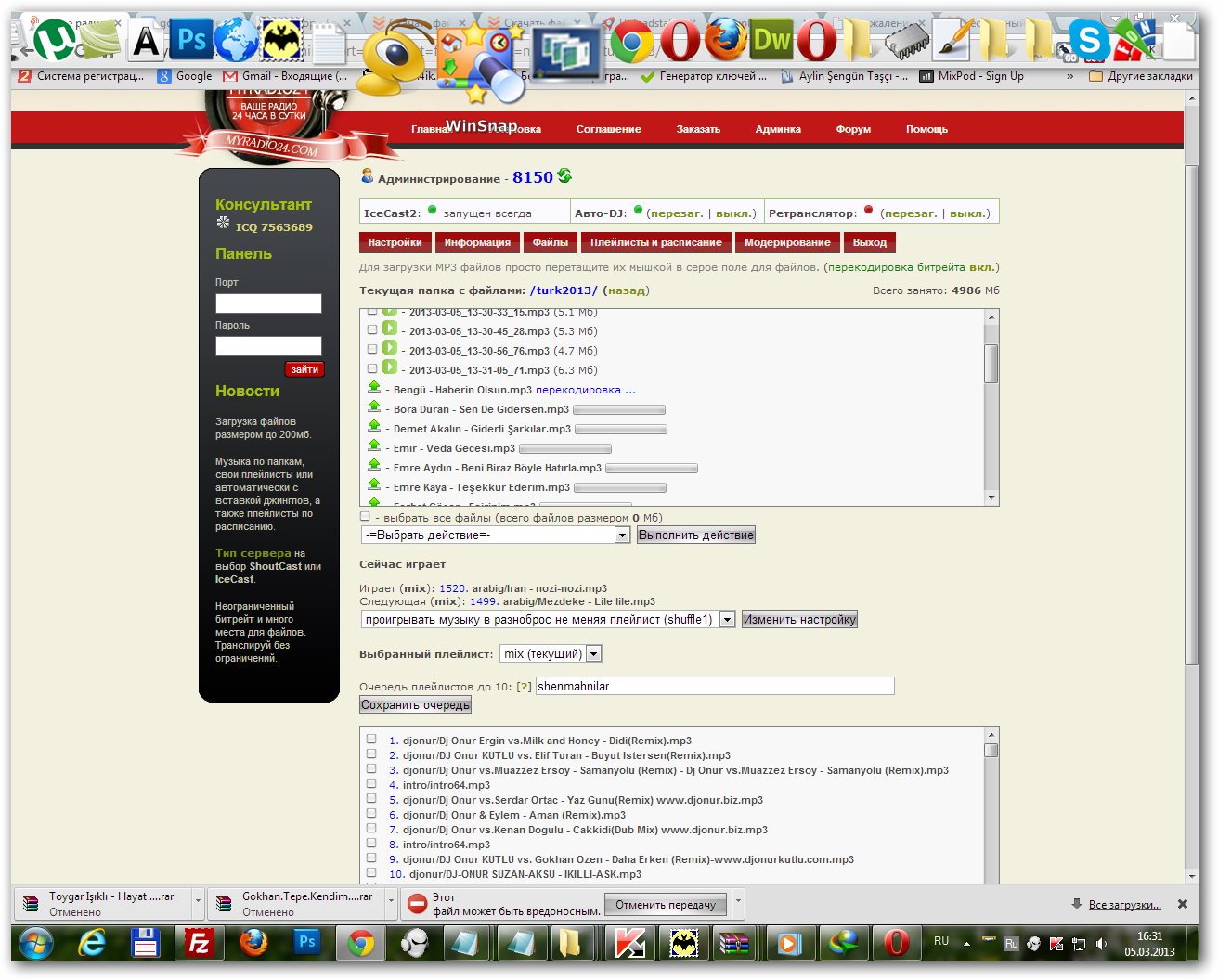Open Skype from the top dock
1218x980 pixels.
pos(1088,40)
